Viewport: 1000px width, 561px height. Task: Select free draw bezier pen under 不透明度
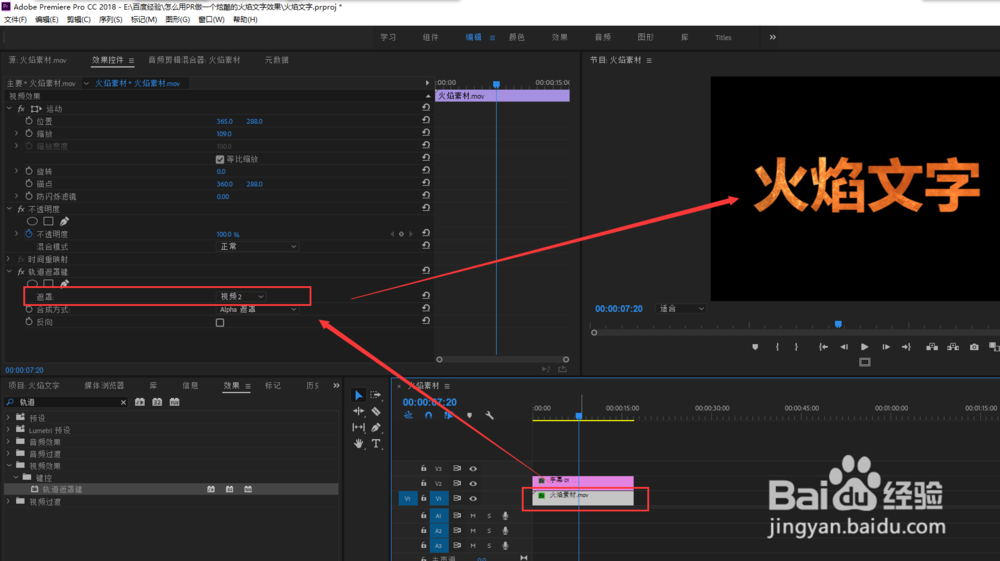click(x=64, y=221)
